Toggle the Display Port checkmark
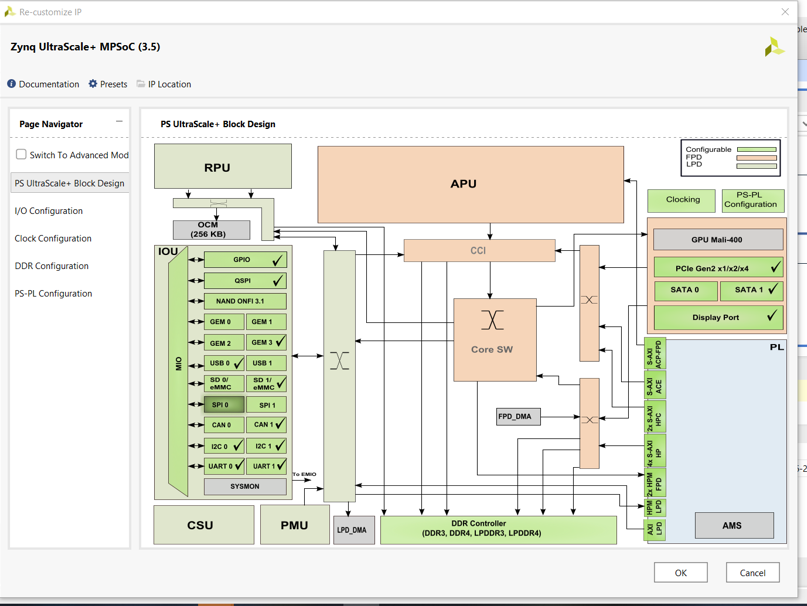Viewport: 807px width, 606px height. (x=771, y=317)
